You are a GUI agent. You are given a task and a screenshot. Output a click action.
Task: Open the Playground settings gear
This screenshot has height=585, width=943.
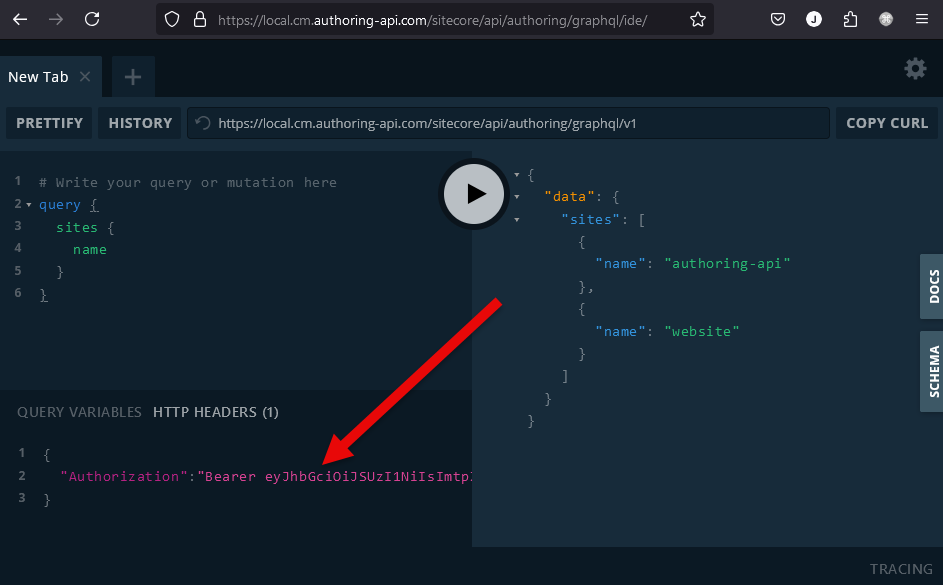[x=915, y=68]
